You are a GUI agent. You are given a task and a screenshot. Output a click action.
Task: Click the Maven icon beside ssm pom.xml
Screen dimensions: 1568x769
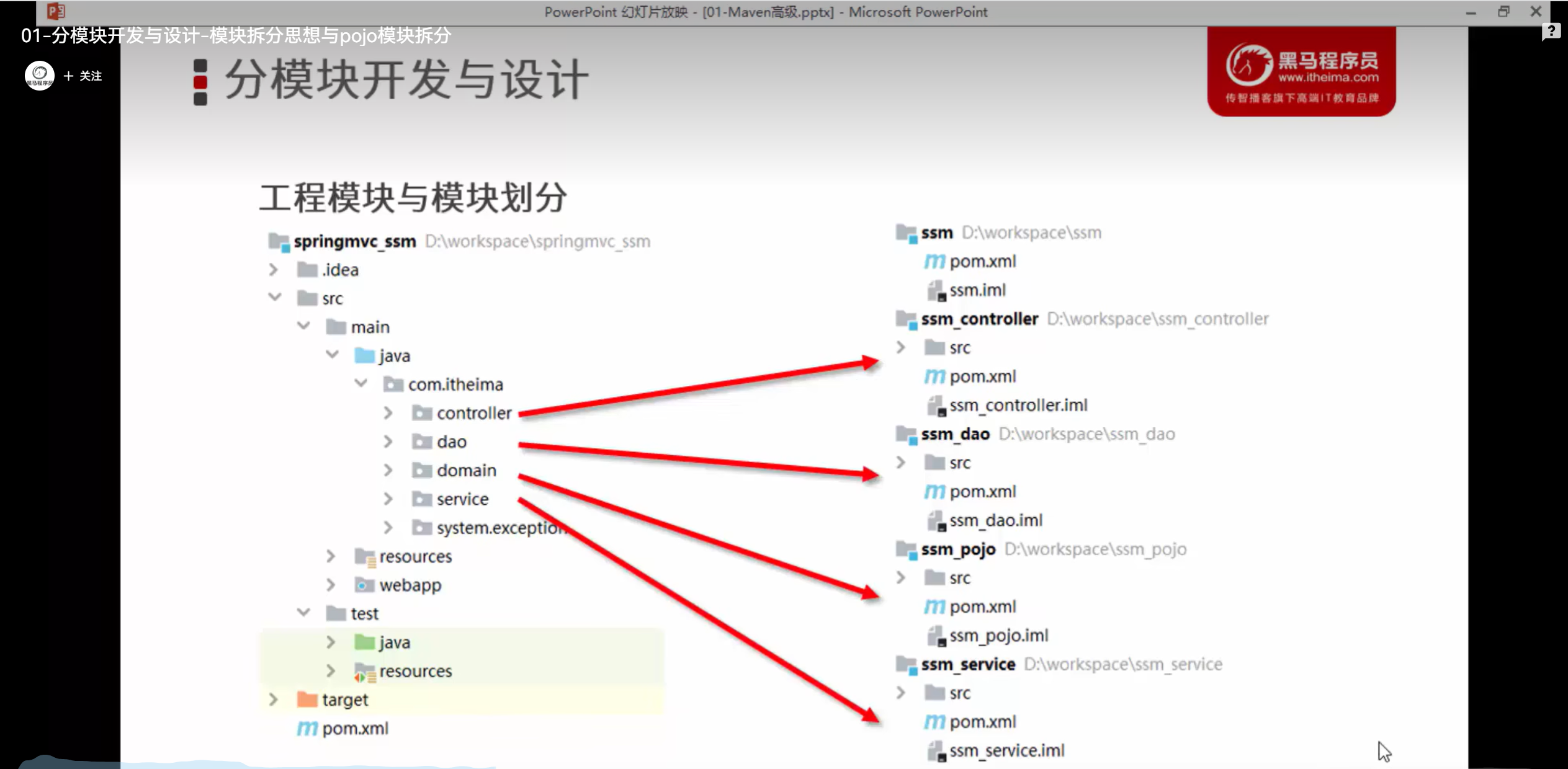934,262
